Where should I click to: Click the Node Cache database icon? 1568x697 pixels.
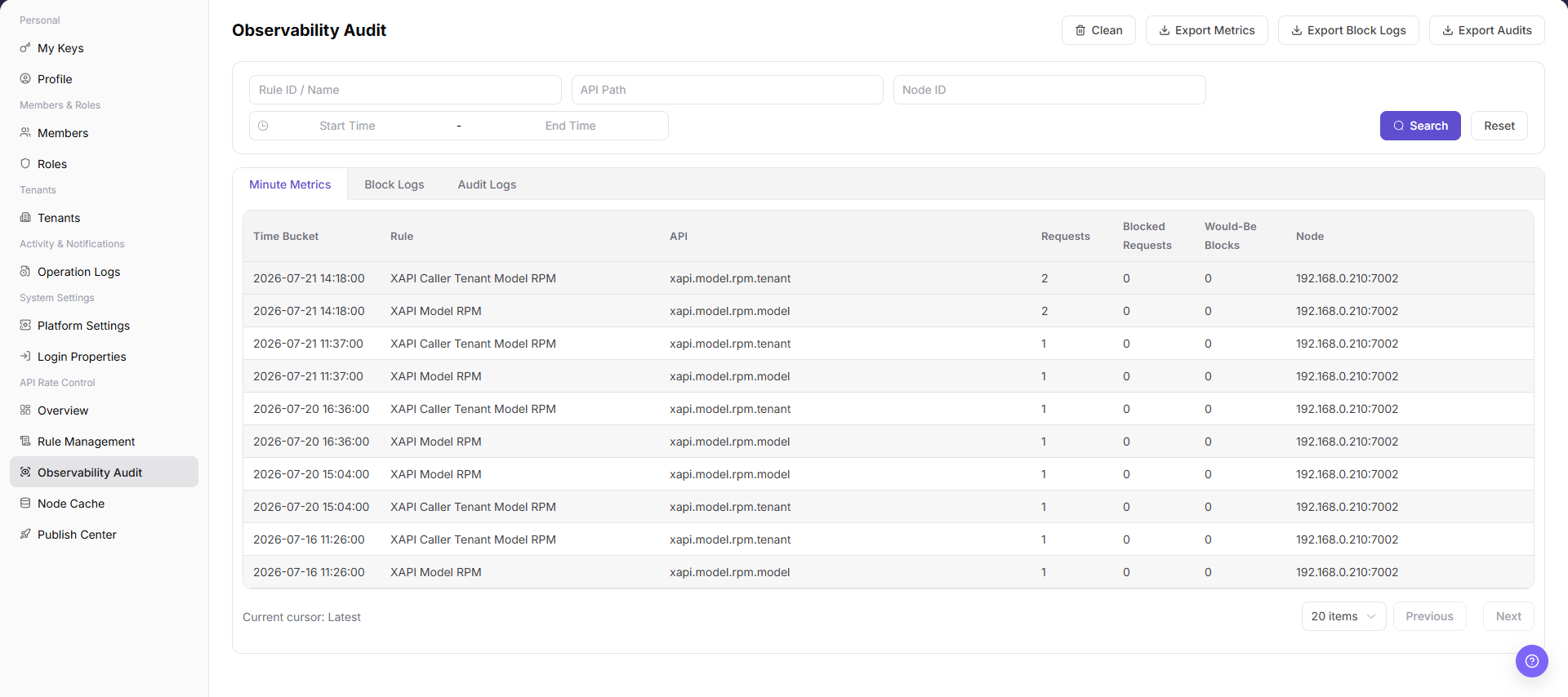25,503
